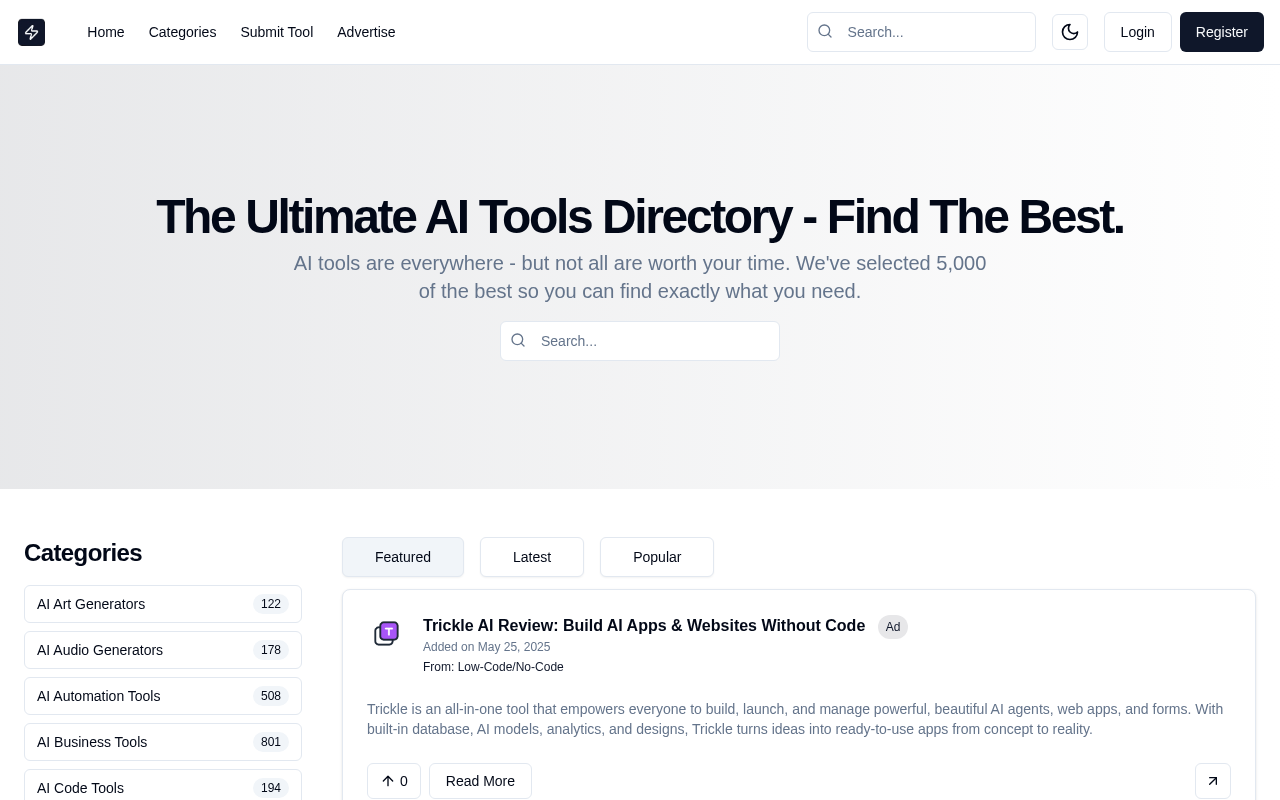The width and height of the screenshot is (1280, 800).
Task: Click the magnifier icon in the hero search box
Action: pyautogui.click(x=517, y=340)
